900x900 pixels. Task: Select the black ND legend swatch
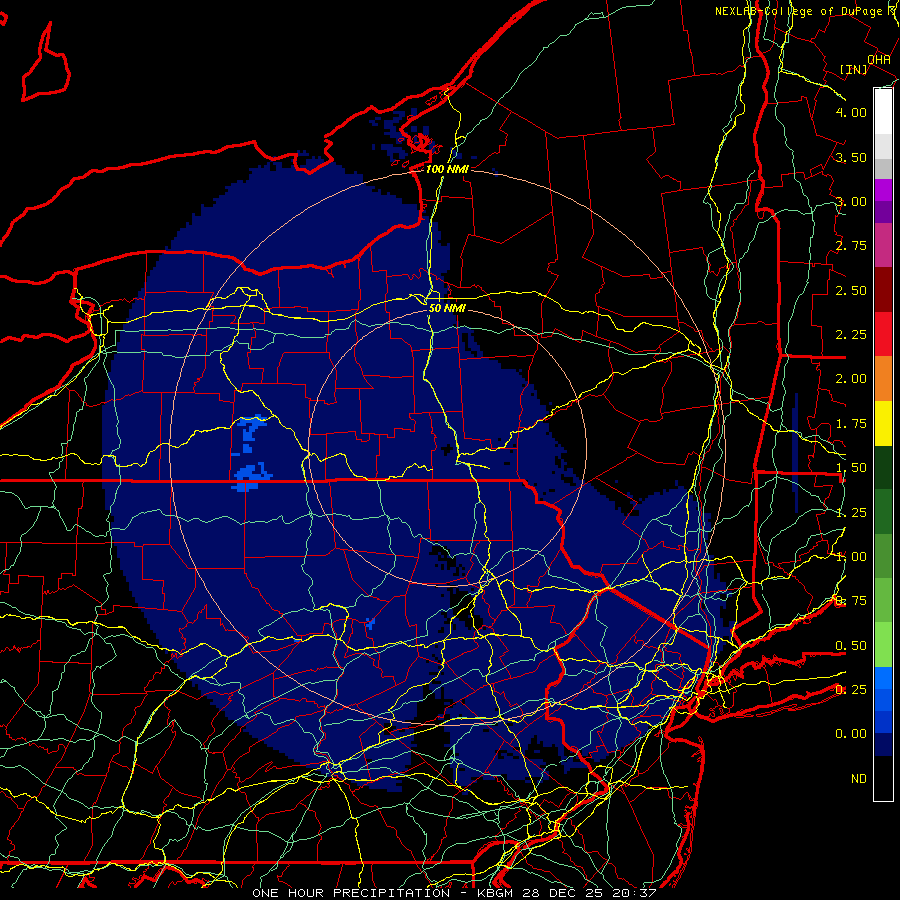pos(883,778)
